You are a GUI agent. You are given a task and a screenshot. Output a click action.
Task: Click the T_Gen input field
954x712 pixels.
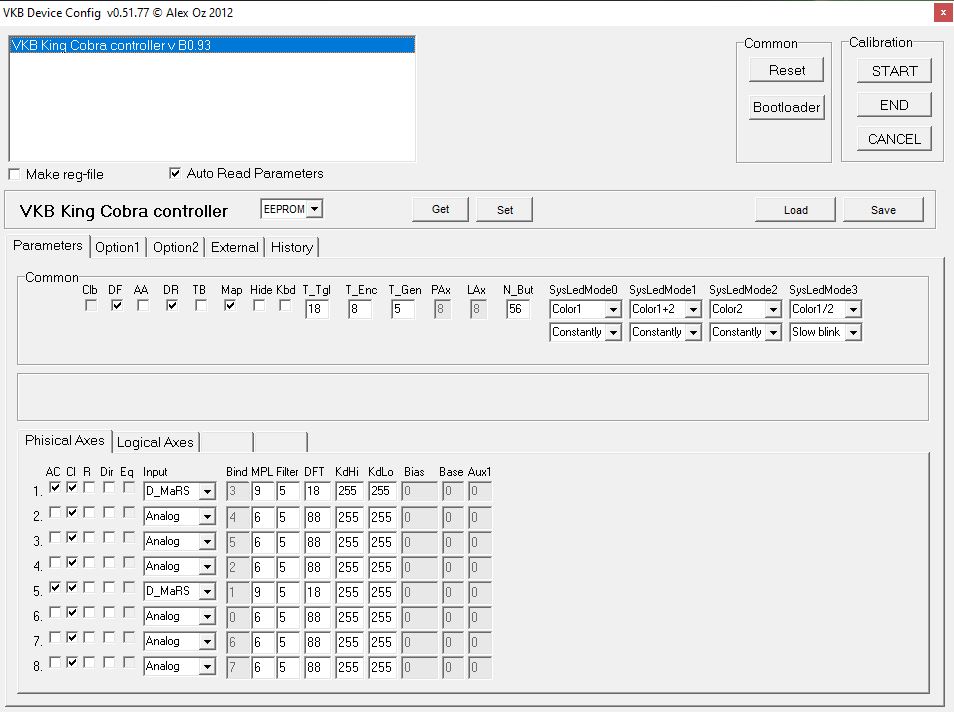tap(403, 309)
